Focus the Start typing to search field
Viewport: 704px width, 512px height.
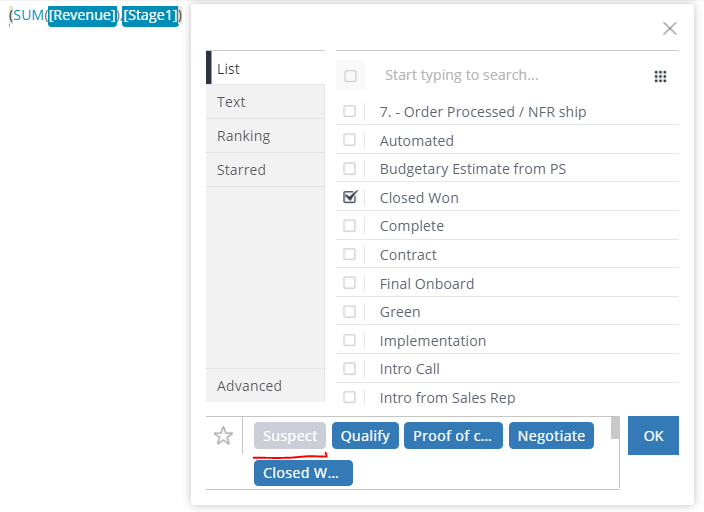click(512, 75)
